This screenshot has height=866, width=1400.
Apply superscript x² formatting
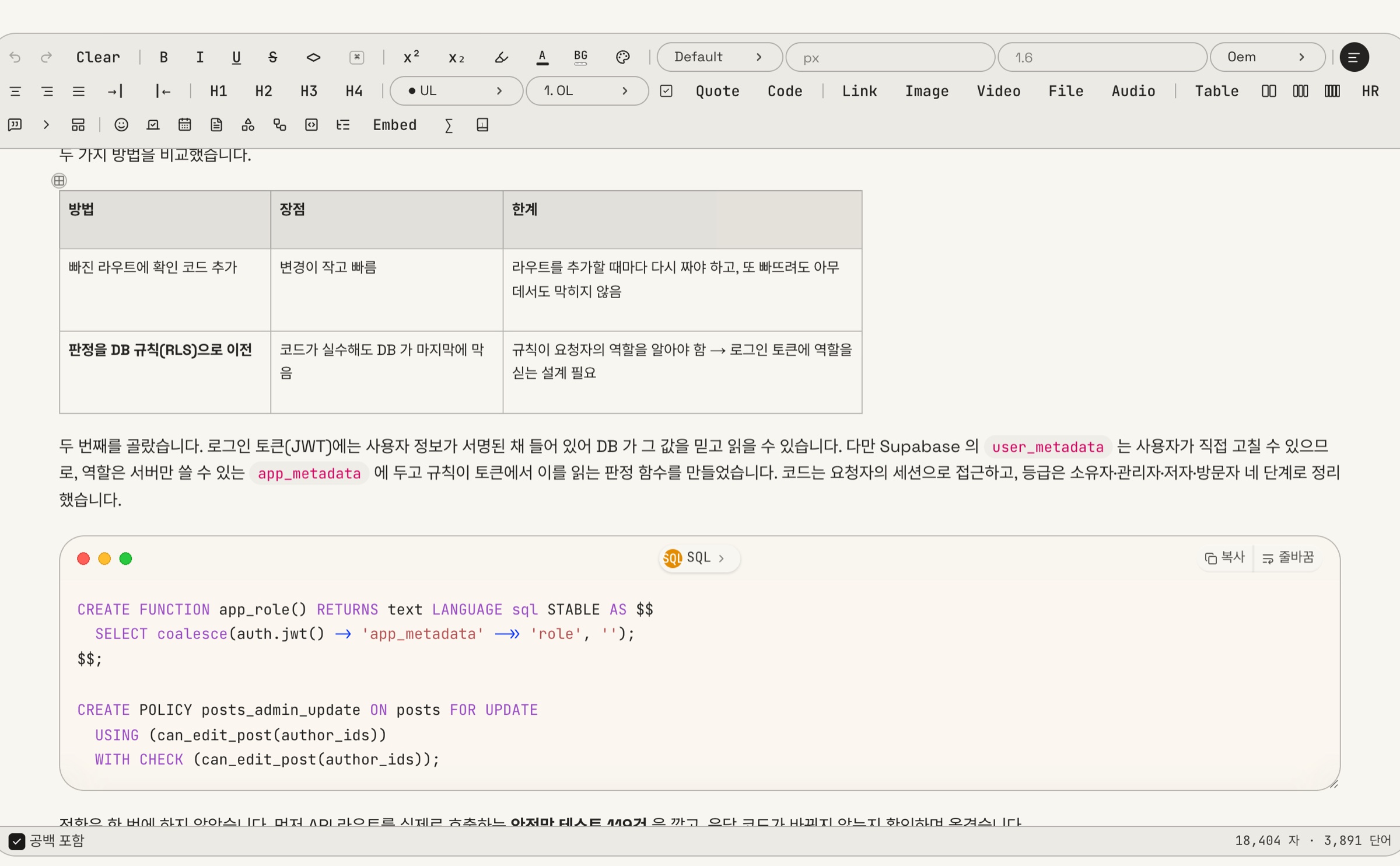(411, 57)
